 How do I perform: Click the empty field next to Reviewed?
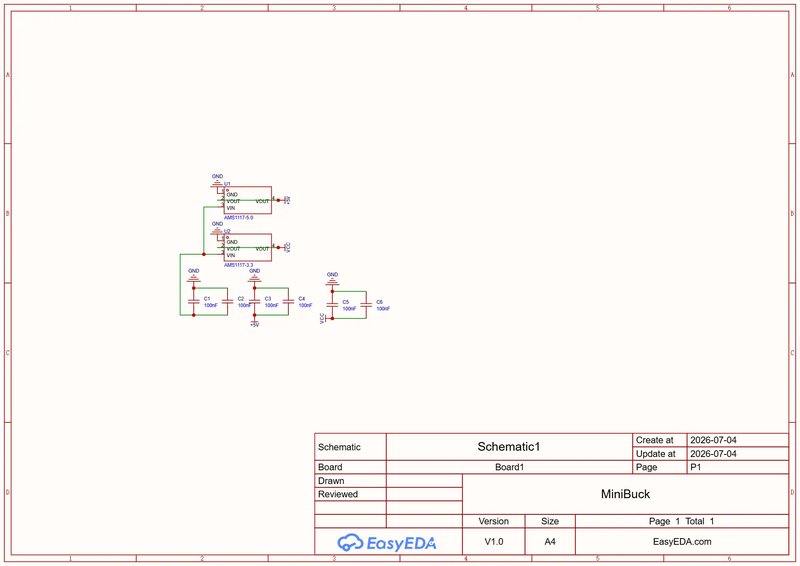(x=424, y=494)
